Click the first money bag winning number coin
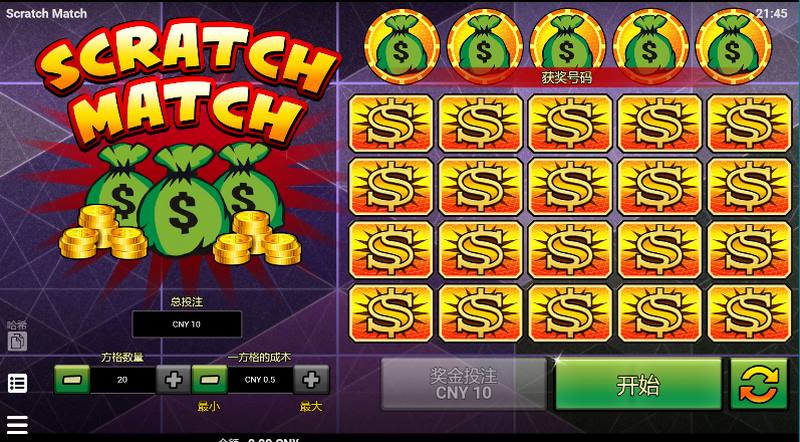 pyautogui.click(x=402, y=46)
